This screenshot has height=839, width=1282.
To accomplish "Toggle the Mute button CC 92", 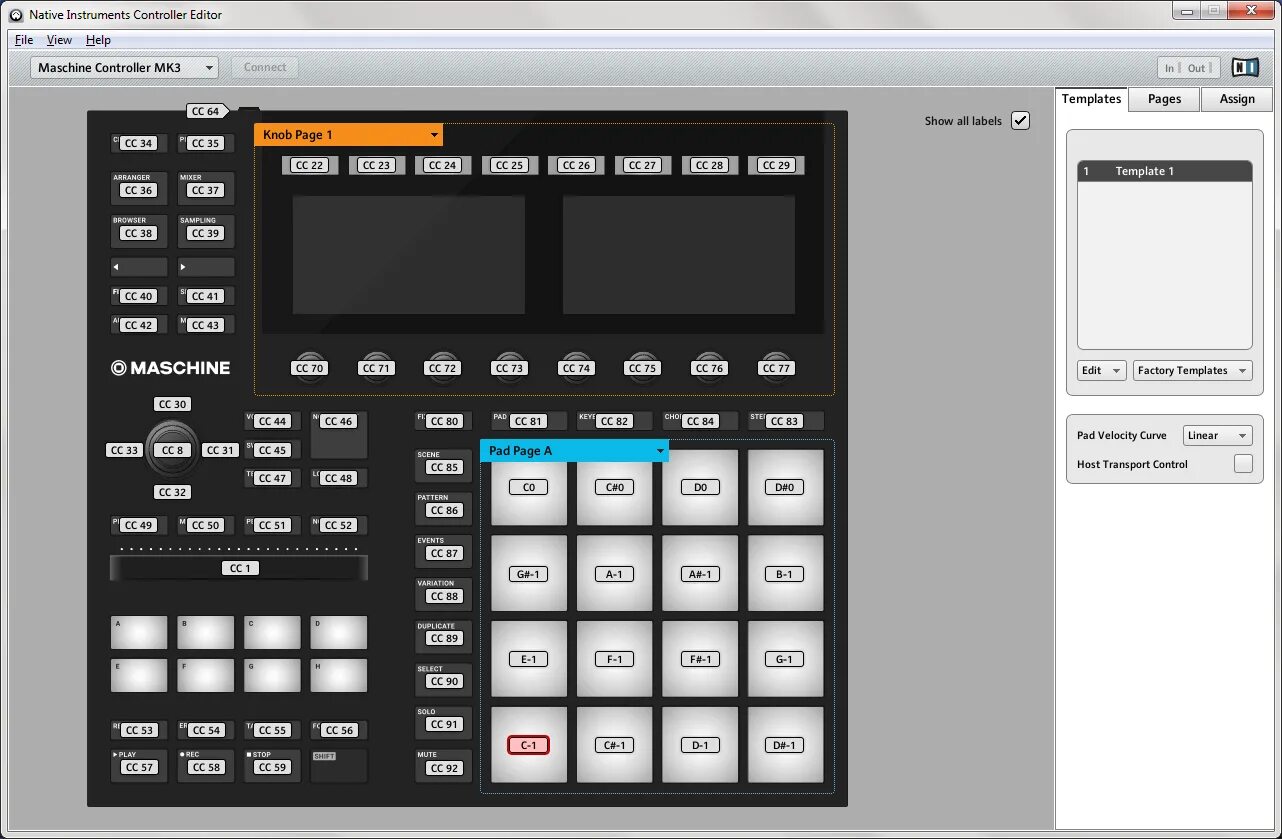I will [443, 765].
